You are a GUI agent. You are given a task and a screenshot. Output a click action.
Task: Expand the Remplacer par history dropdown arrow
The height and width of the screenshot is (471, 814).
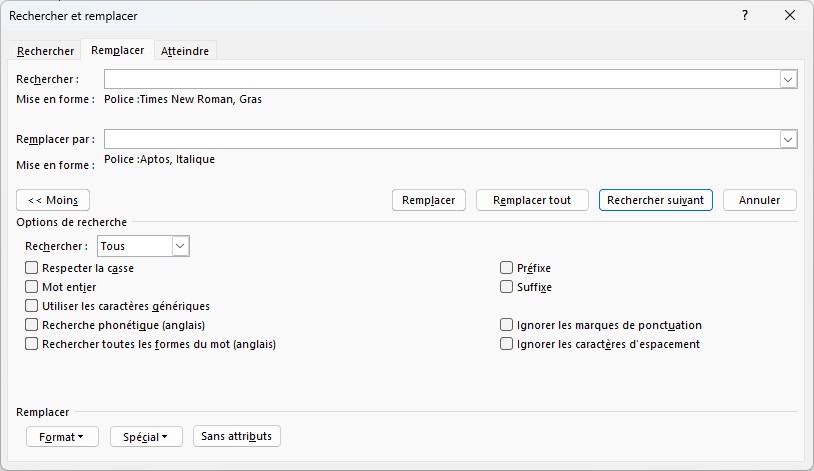788,139
